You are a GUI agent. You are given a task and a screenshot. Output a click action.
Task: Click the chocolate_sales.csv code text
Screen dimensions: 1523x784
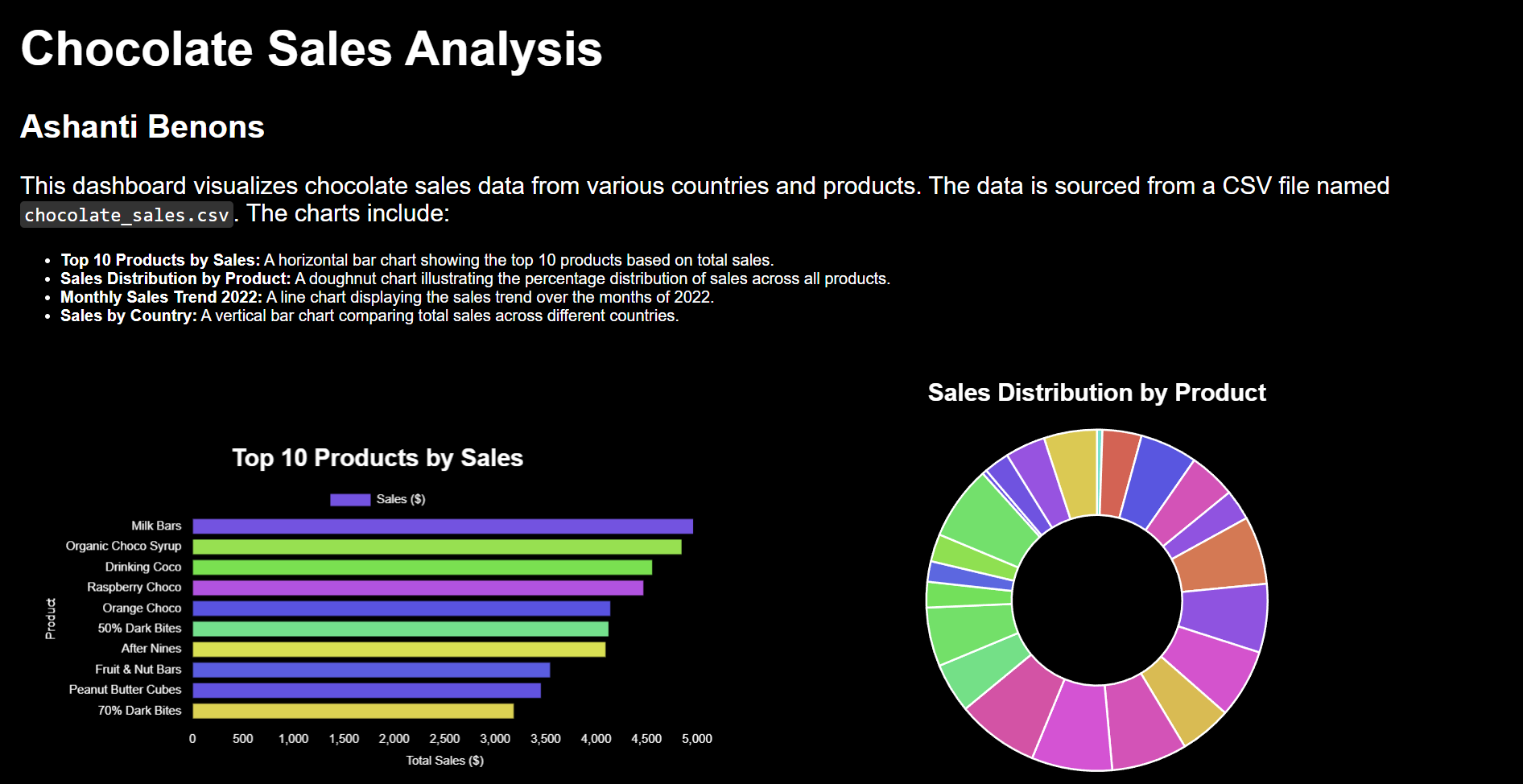126,215
